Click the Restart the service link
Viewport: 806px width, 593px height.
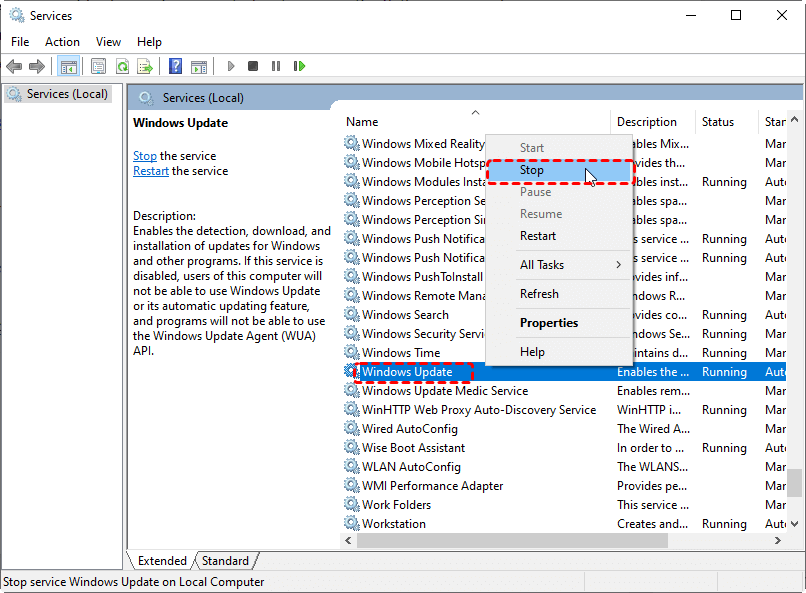tap(151, 171)
